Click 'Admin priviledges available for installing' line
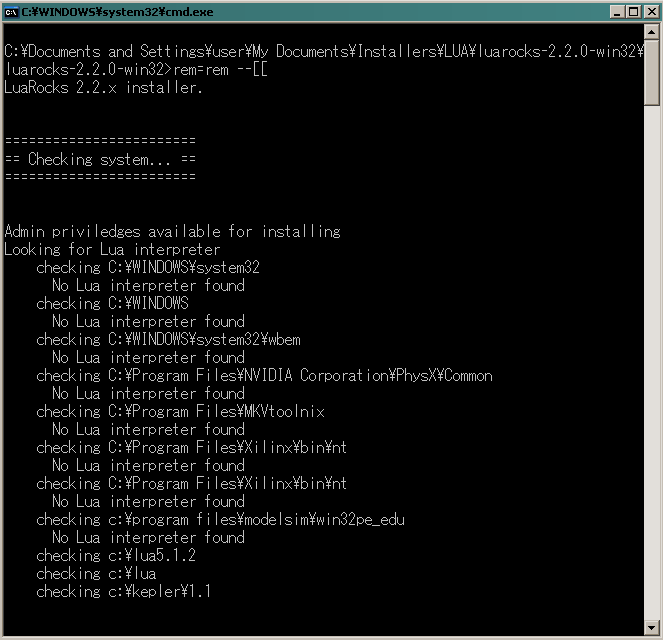This screenshot has width=663, height=640. click(173, 231)
